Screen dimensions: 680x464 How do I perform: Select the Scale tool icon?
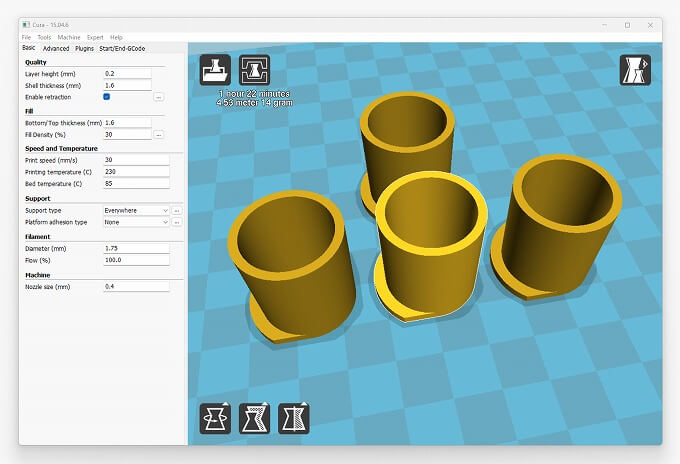click(x=255, y=419)
